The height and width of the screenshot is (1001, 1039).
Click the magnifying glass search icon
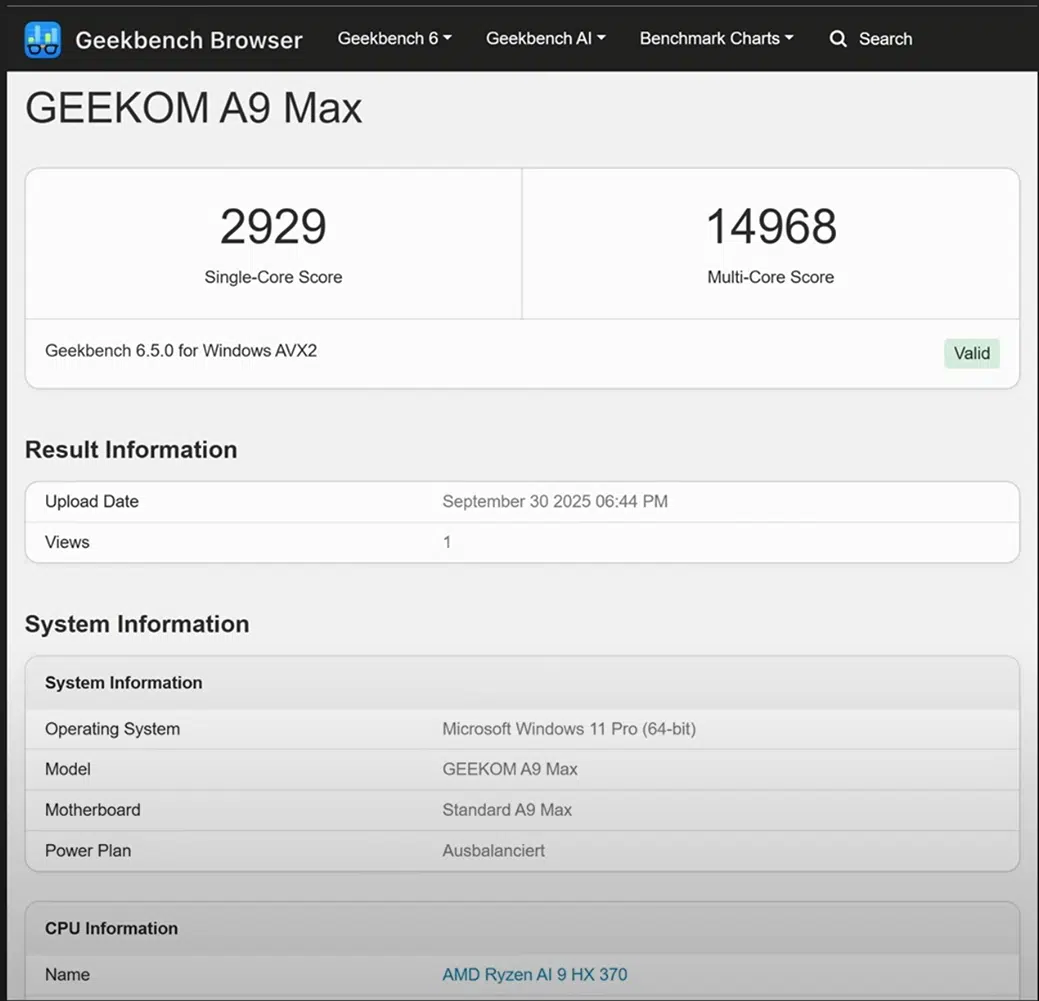(838, 39)
